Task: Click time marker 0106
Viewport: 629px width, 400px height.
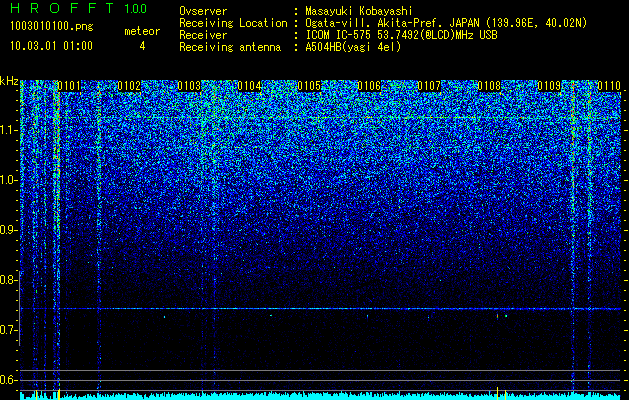Action: click(369, 86)
